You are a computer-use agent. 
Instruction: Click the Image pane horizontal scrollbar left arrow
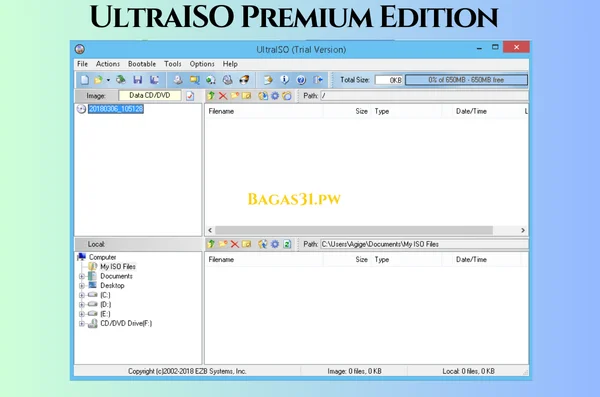[x=210, y=230]
